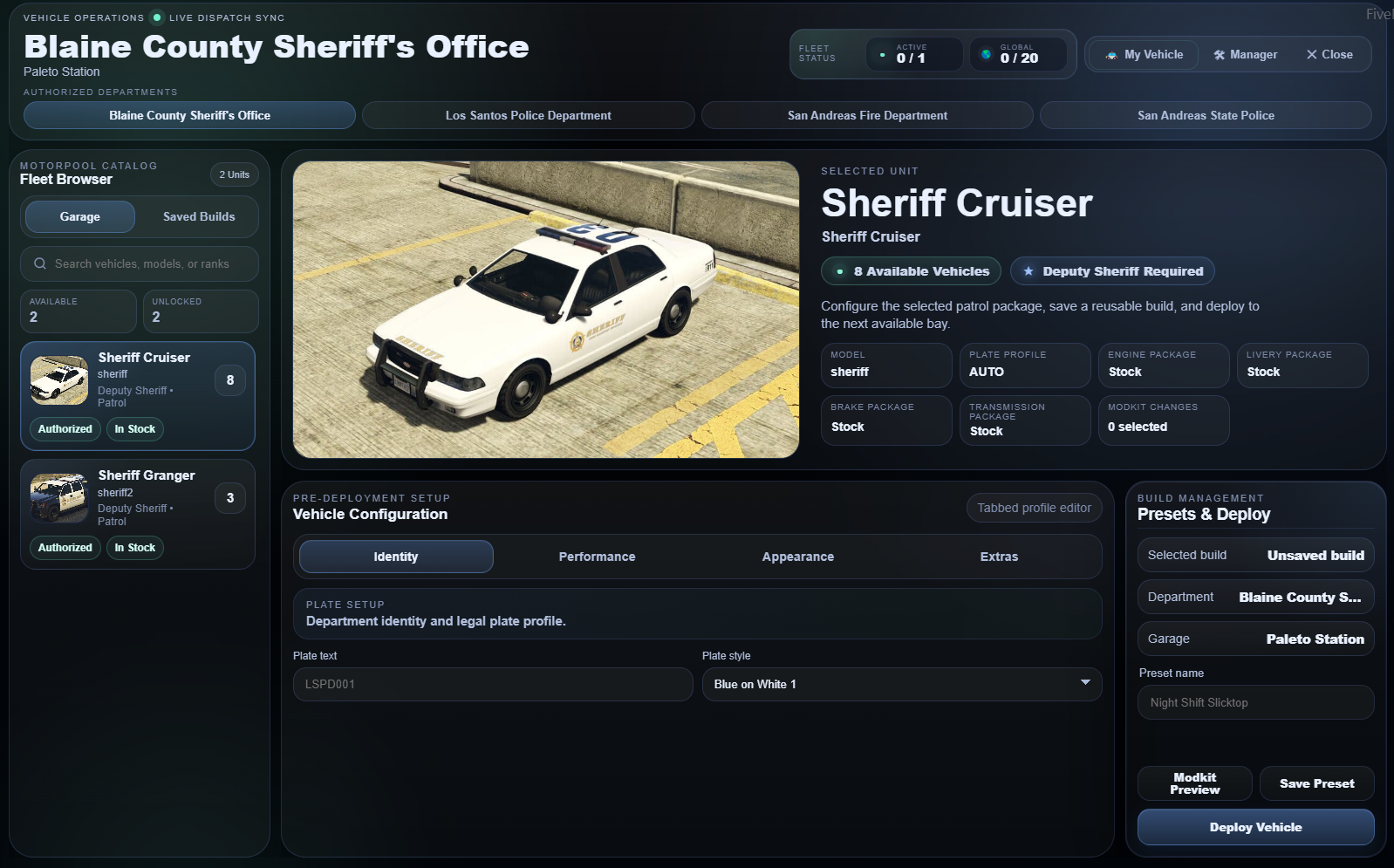Open the Plate style dropdown arrow
Screen dimensions: 1394x868
(x=1085, y=683)
